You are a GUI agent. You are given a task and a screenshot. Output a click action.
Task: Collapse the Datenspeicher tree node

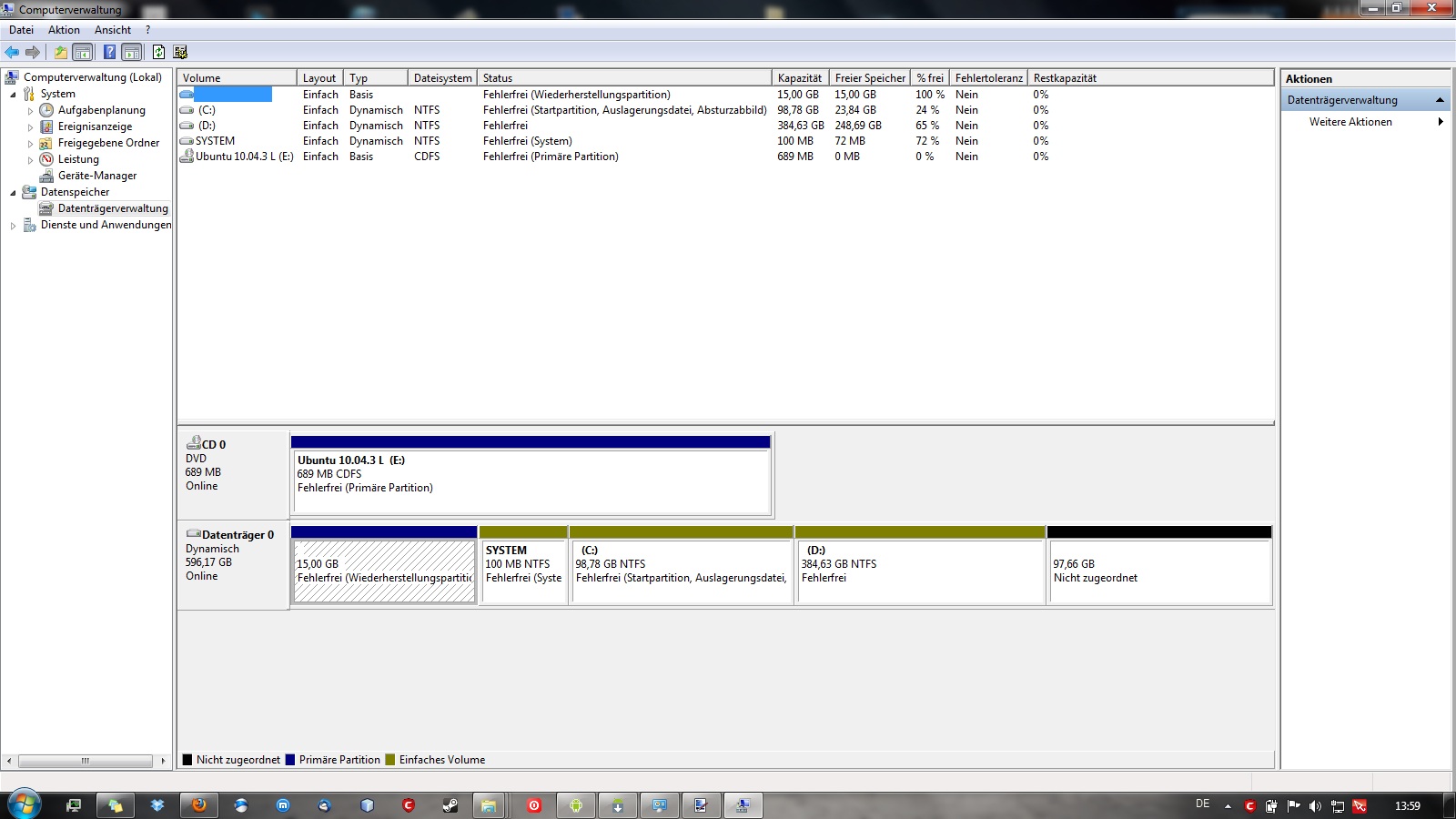click(13, 193)
